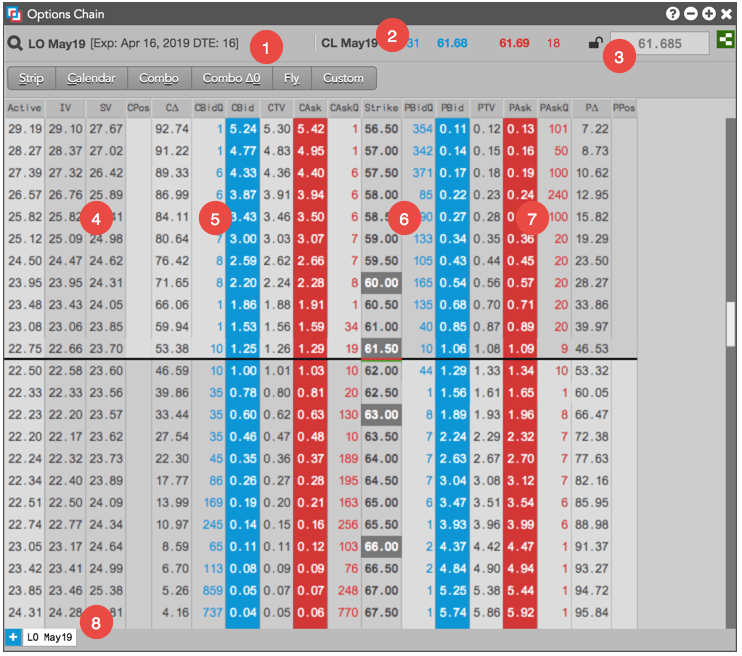
Task: Click the IV column header
Action: click(x=65, y=108)
